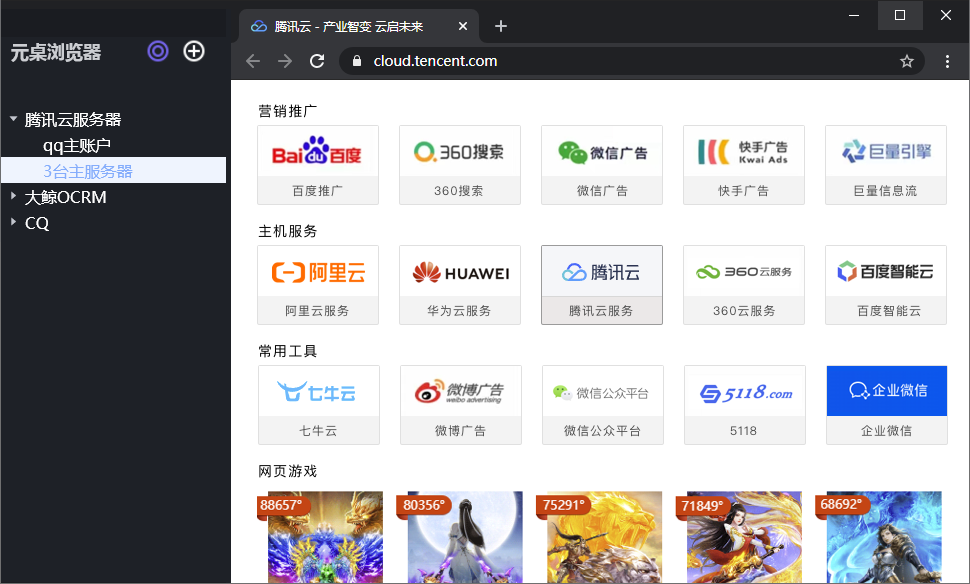Viewport: 970px width, 584px height.
Task: Open a new tab with plus button
Action: pyautogui.click(x=501, y=26)
